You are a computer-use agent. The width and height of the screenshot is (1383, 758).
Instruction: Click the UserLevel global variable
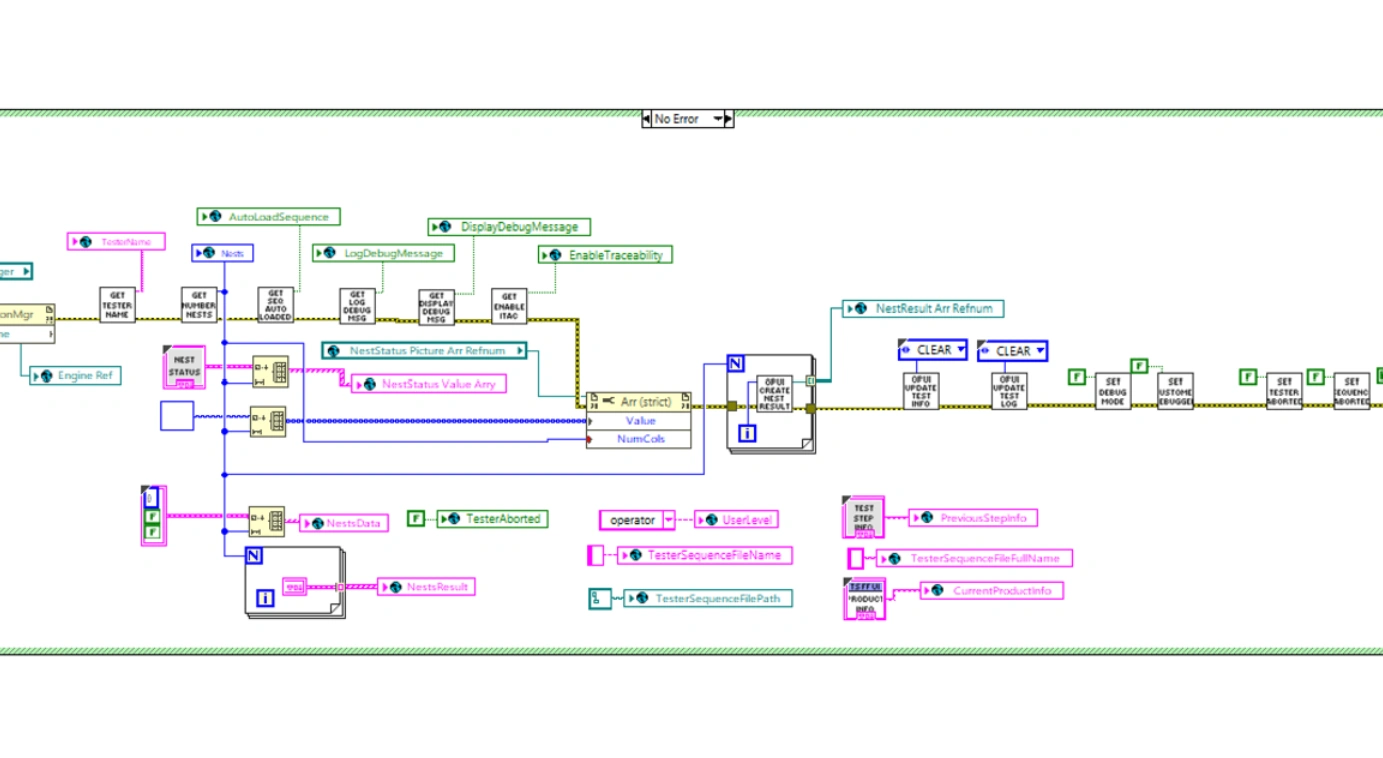[736, 520]
